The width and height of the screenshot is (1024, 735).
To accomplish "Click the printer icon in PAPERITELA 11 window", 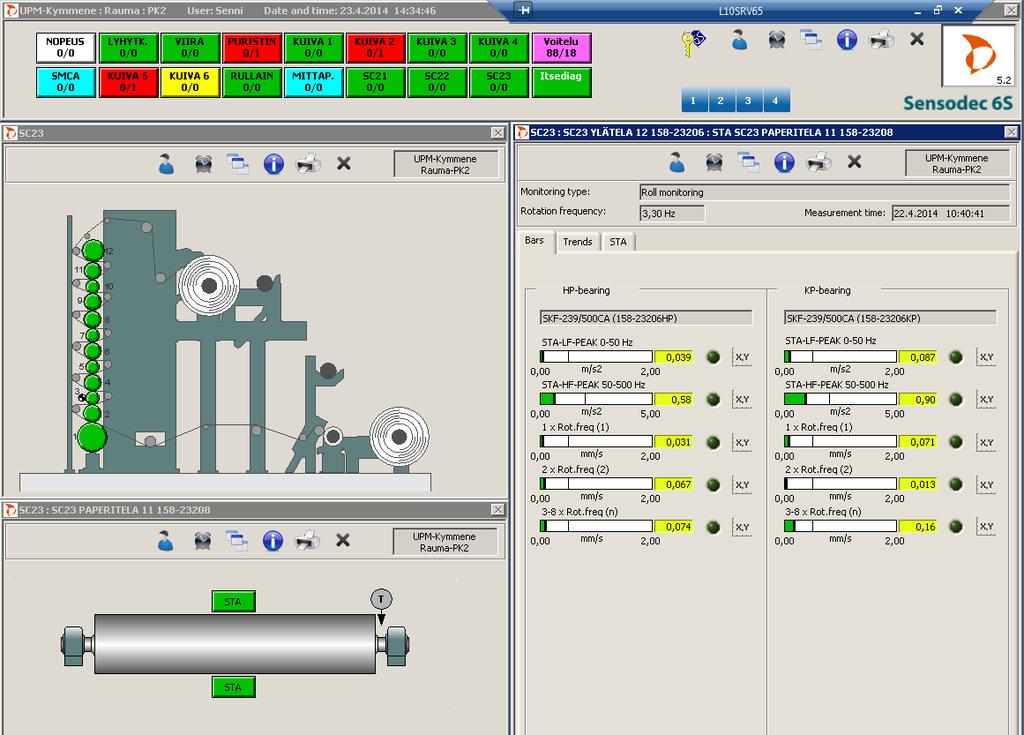I will point(307,540).
